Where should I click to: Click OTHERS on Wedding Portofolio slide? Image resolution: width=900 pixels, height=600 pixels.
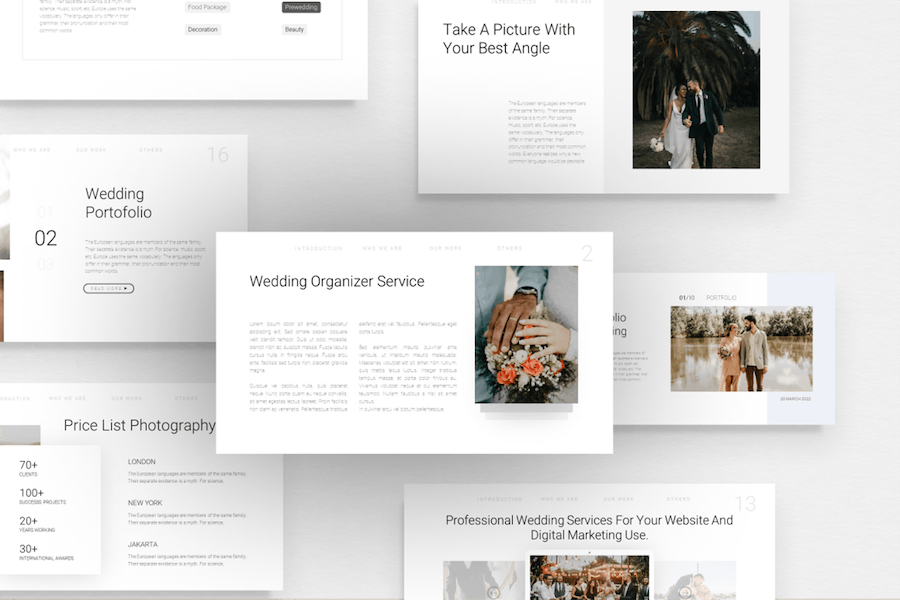coord(151,150)
